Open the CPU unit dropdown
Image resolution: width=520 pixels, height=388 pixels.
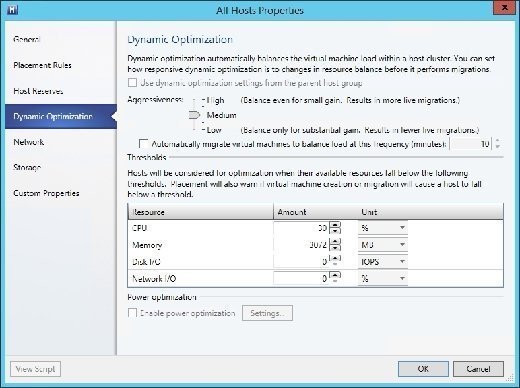383,228
